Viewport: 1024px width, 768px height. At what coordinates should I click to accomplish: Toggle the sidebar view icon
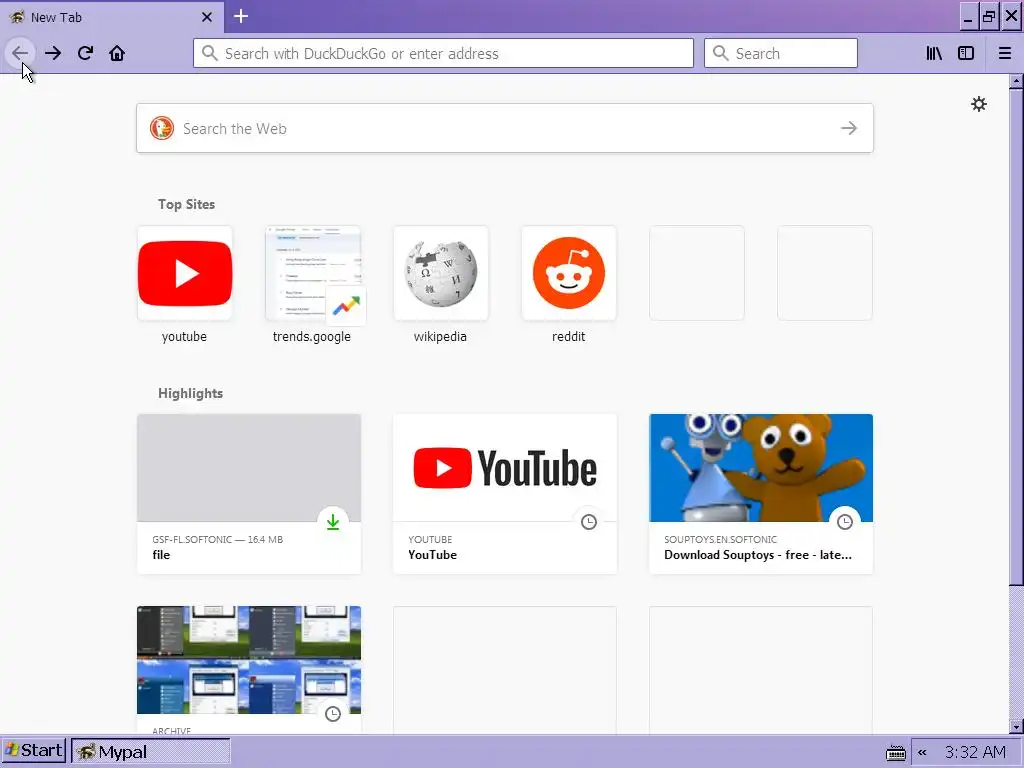click(966, 53)
